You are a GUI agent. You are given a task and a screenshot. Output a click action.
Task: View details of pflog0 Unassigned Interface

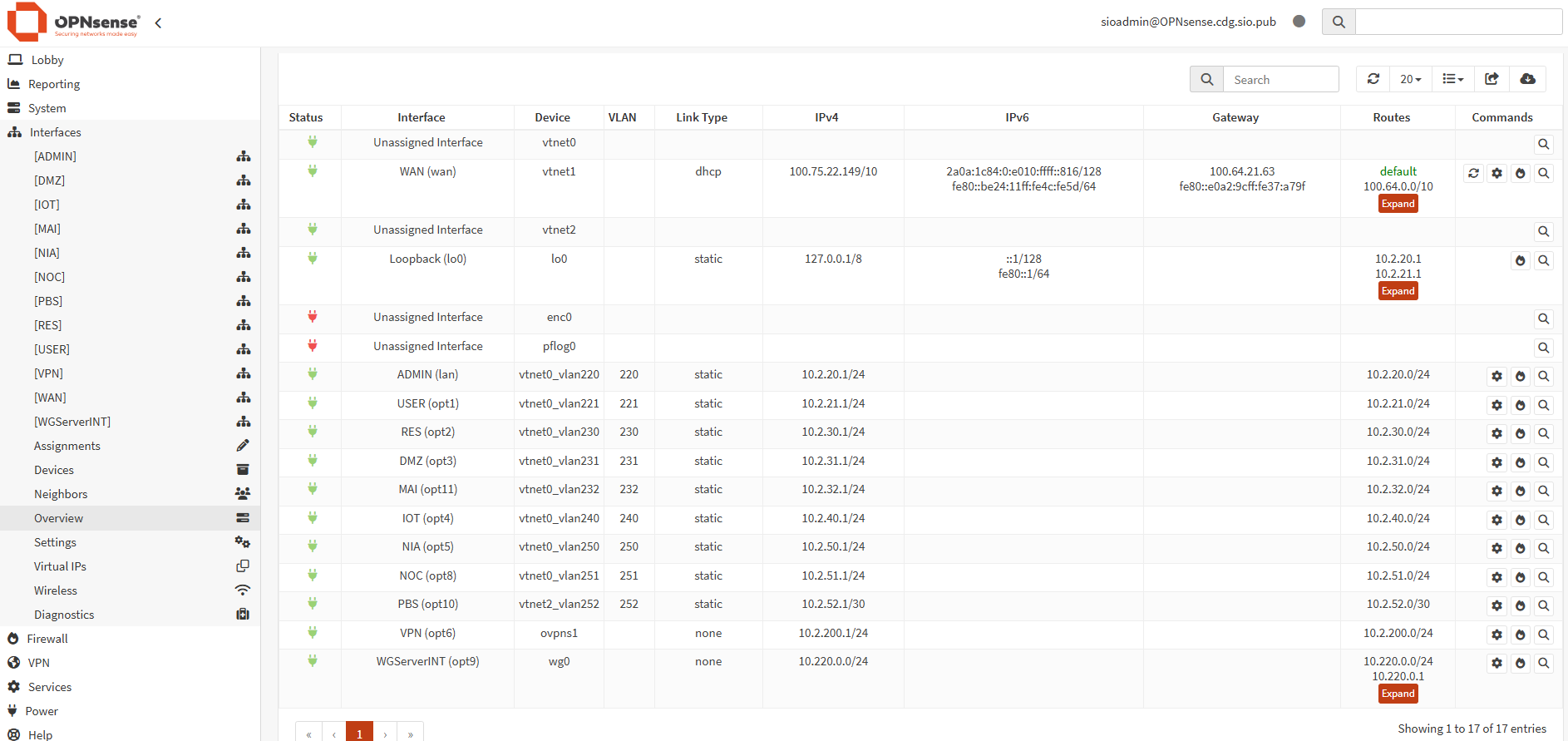pyautogui.click(x=1543, y=348)
